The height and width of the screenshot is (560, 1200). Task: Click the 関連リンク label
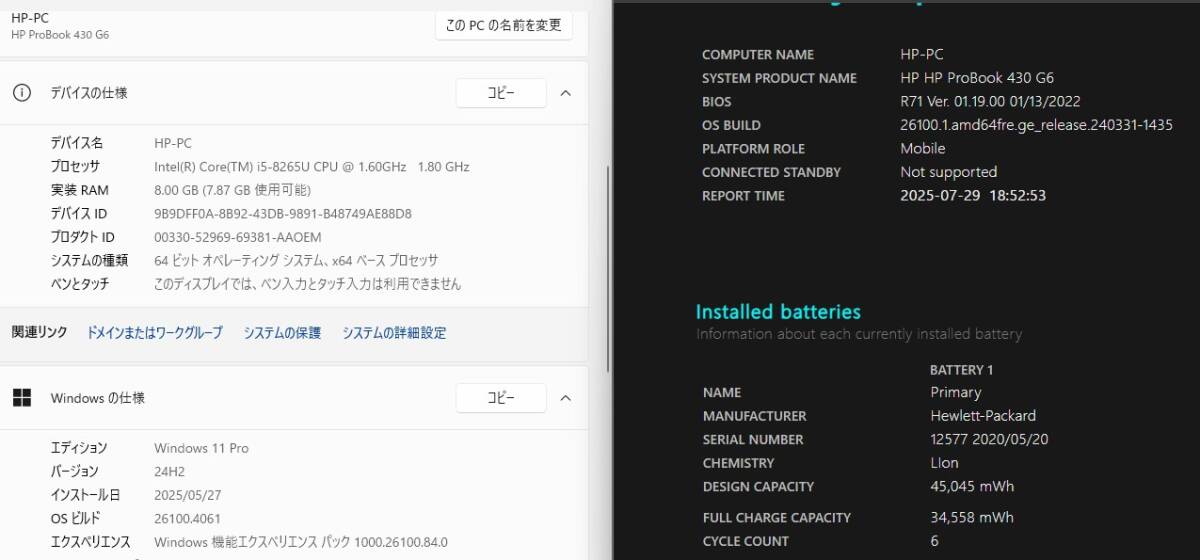(39, 333)
